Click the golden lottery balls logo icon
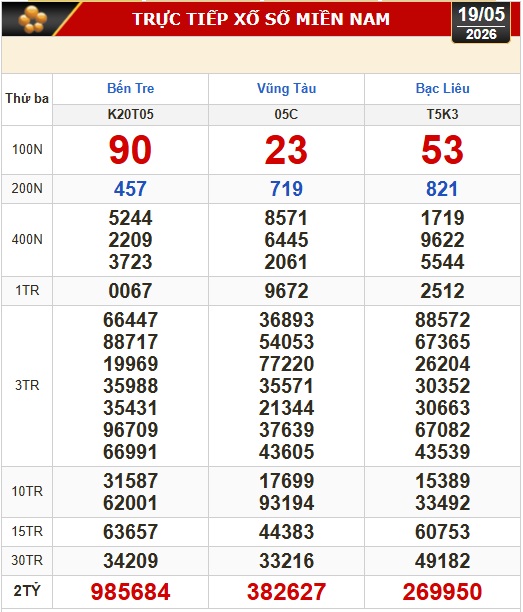This screenshot has height=612, width=523. [x=33, y=19]
